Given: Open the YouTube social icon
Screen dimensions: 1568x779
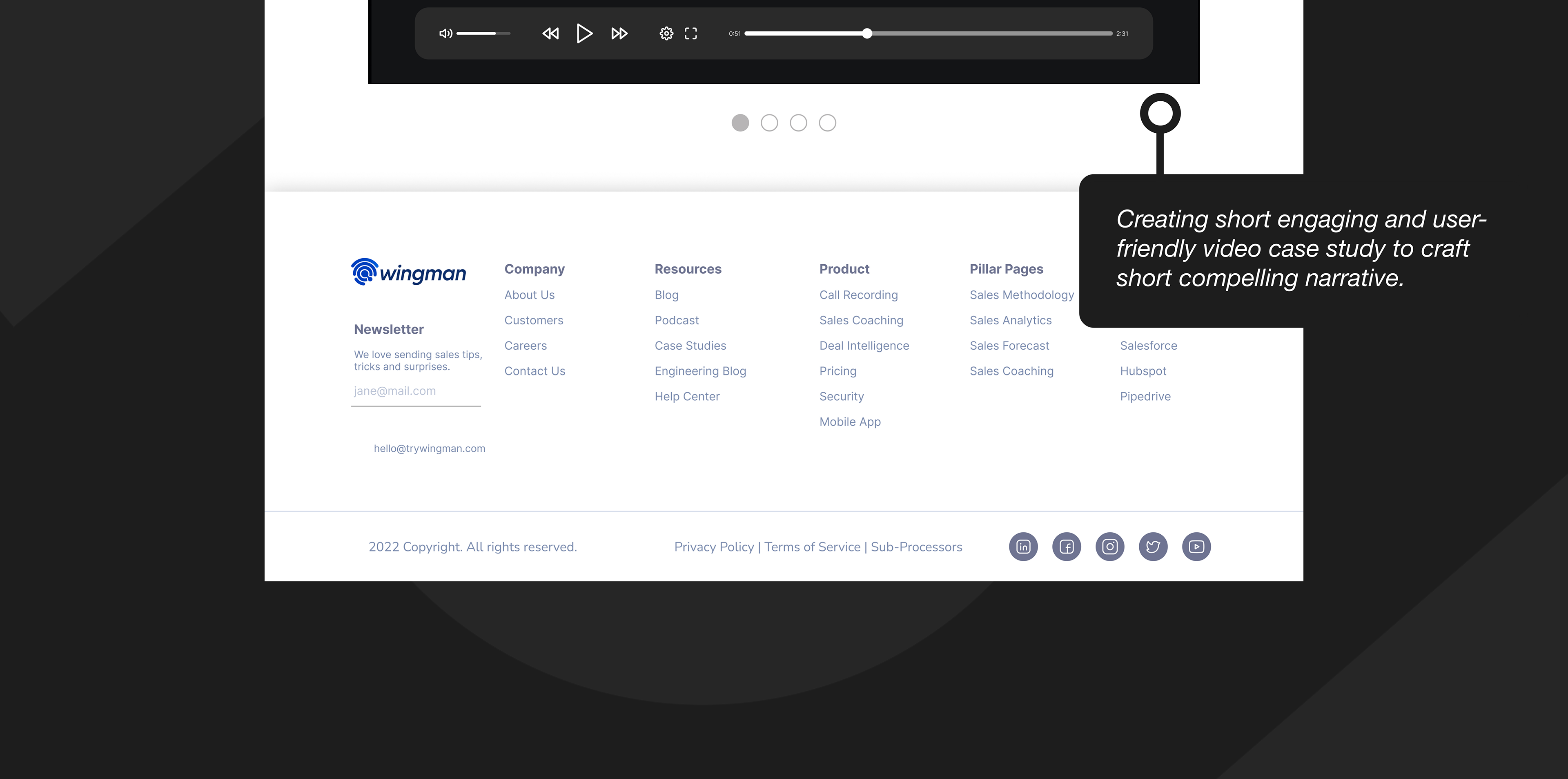Looking at the screenshot, I should click(1196, 547).
